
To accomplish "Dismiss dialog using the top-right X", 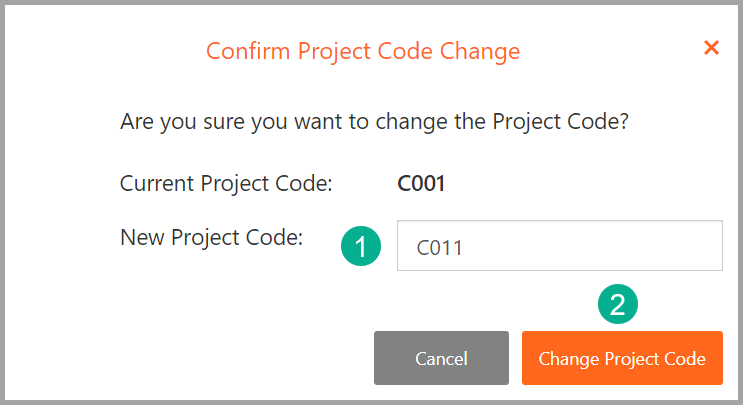I will 711,47.
